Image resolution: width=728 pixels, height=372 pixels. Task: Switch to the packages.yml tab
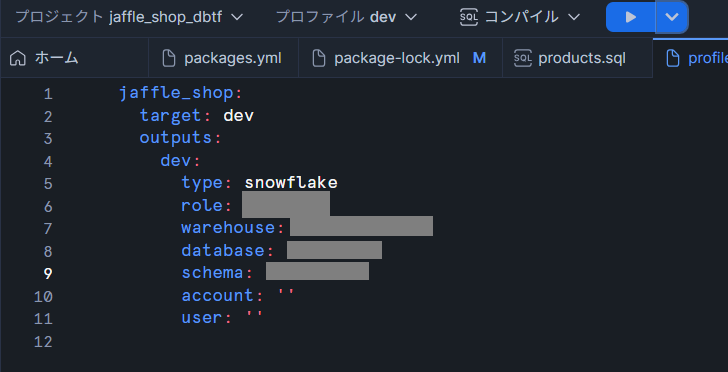223,58
